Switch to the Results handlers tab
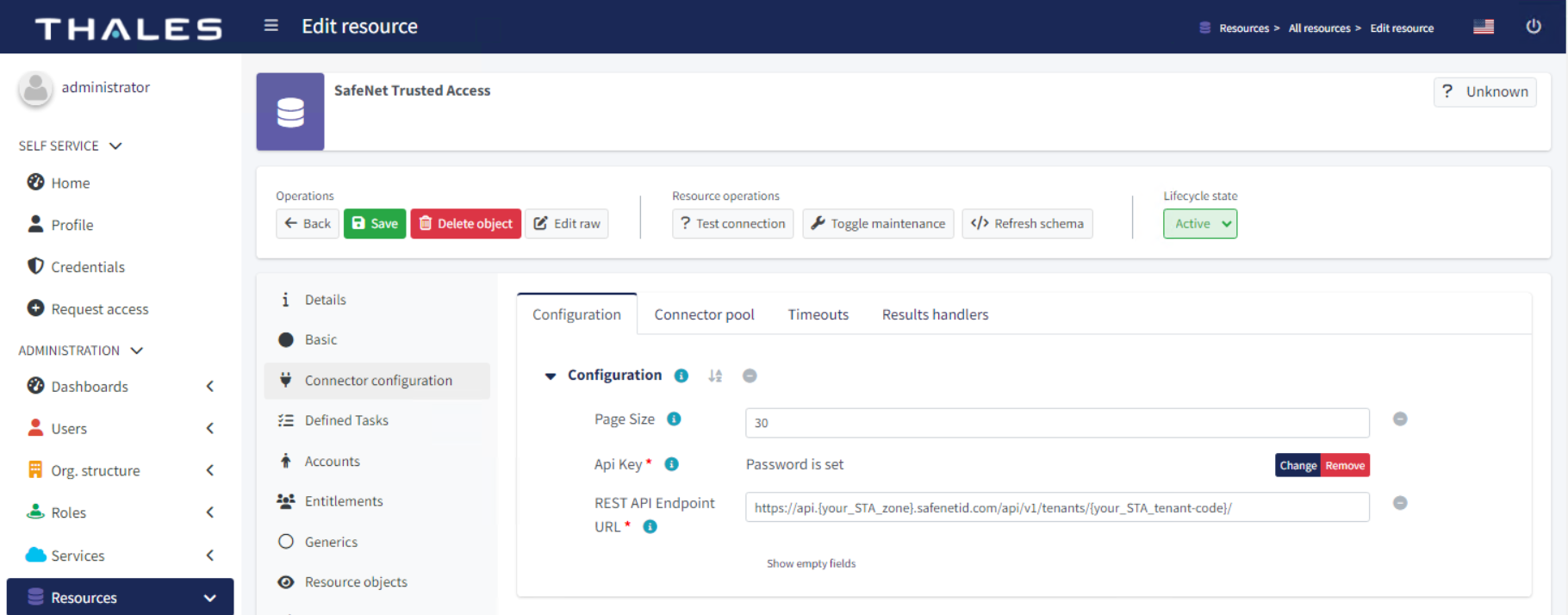Viewport: 1568px width, 615px height. pos(935,314)
